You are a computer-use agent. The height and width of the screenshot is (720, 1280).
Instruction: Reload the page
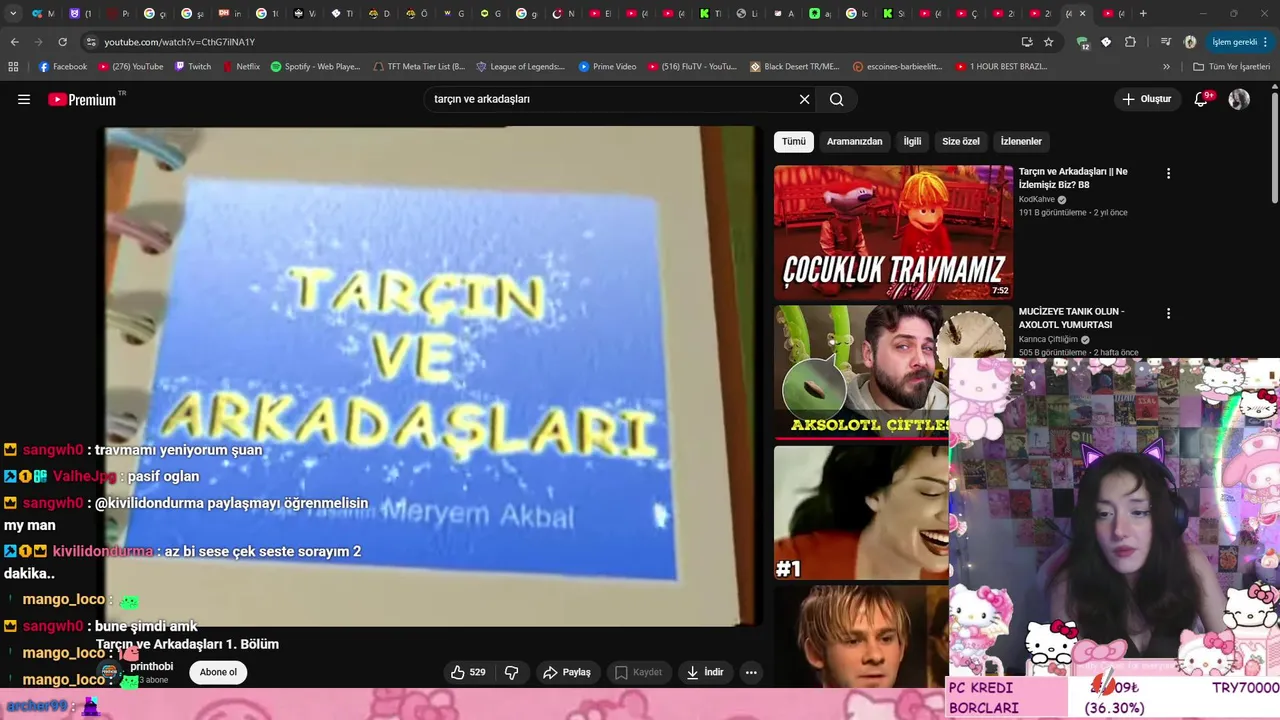point(62,42)
